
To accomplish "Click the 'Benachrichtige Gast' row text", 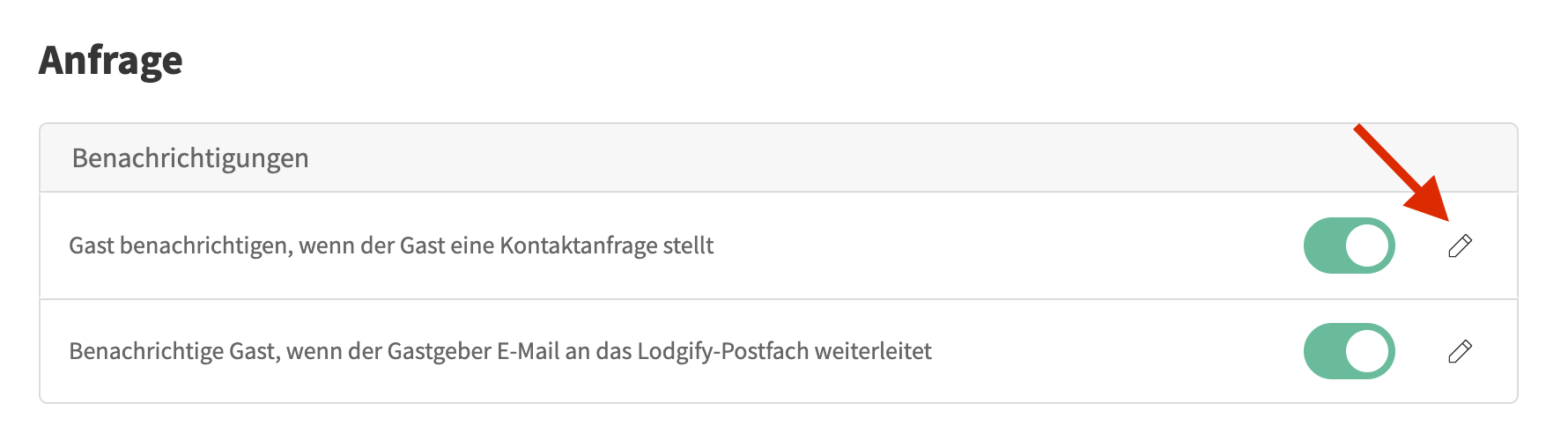I will click(499, 351).
